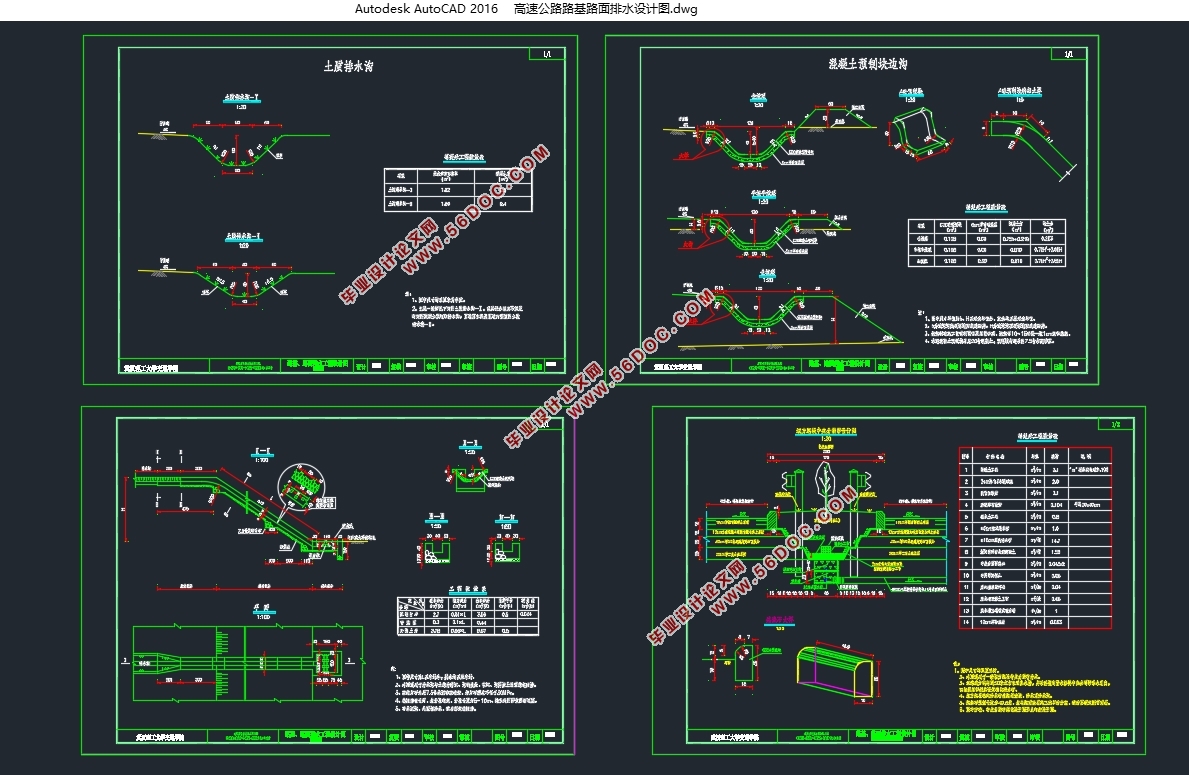Click the 混凝土预制块边沟 sheet title
The width and height of the screenshot is (1189, 775).
tap(866, 63)
